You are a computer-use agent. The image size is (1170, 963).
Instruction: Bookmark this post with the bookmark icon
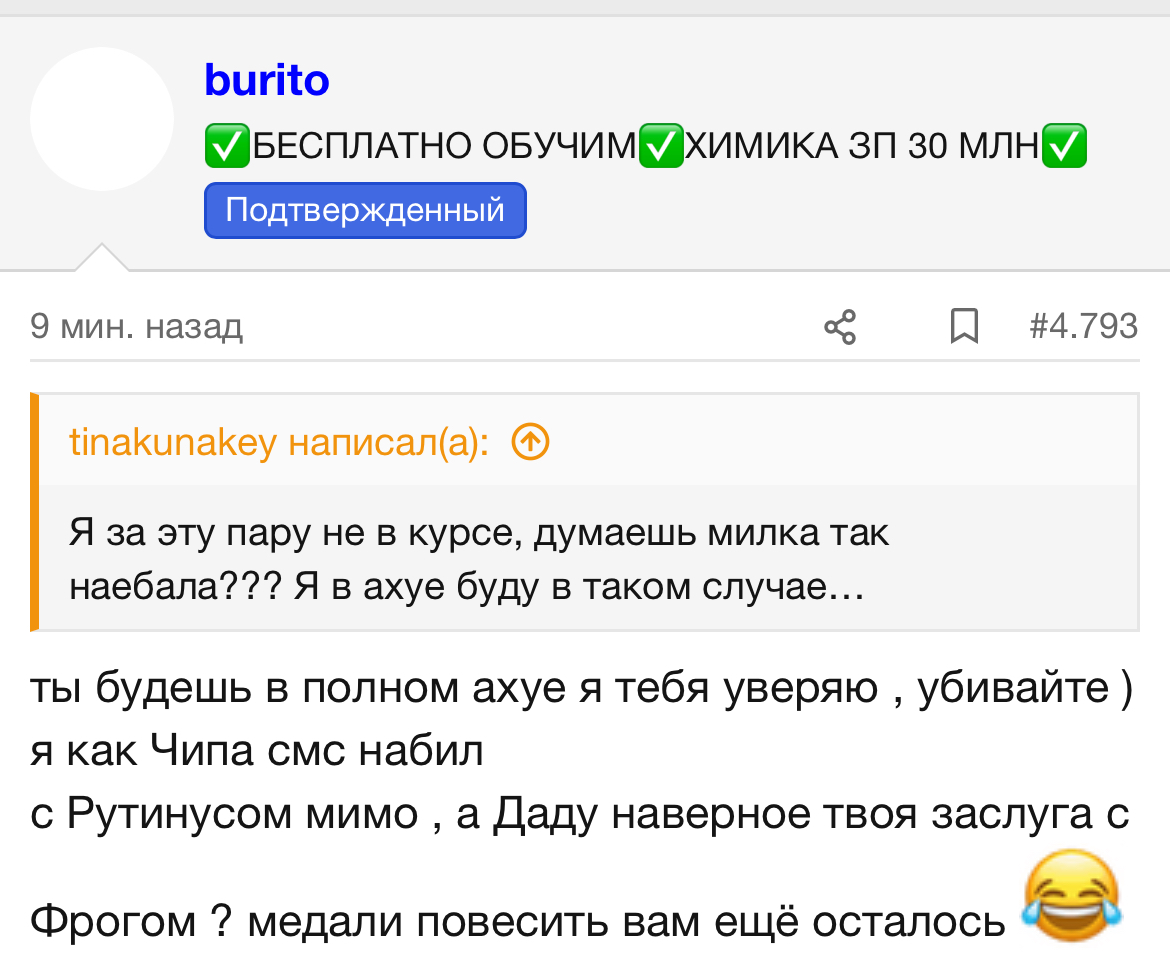[x=964, y=327]
